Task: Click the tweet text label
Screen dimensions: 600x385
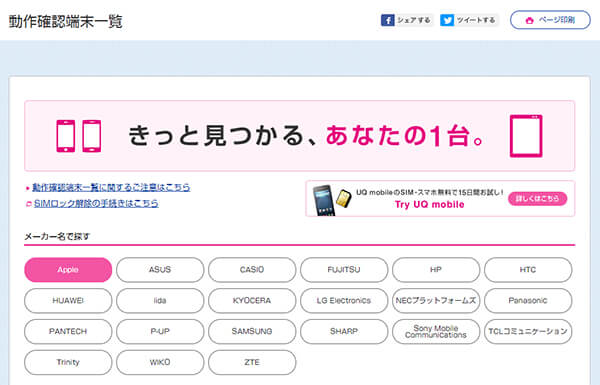Action: pos(476,20)
